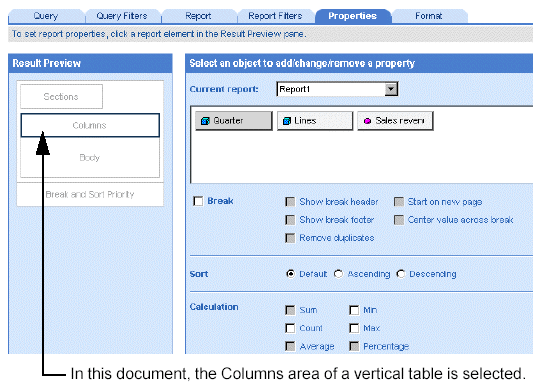Switch to the Query Filters tab
Image resolution: width=542 pixels, height=388 pixels.
point(122,16)
